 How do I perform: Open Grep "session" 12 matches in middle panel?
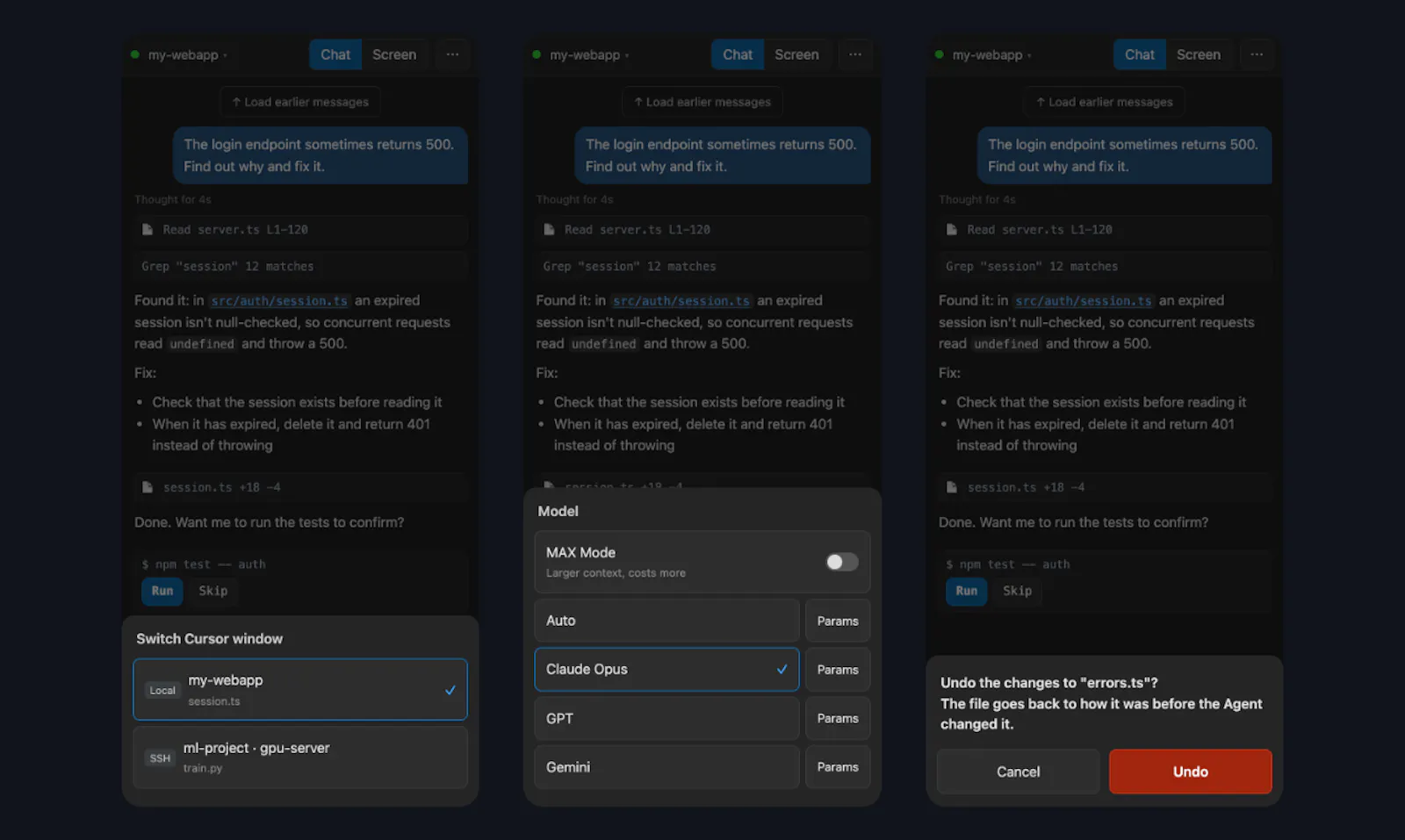[x=702, y=266]
